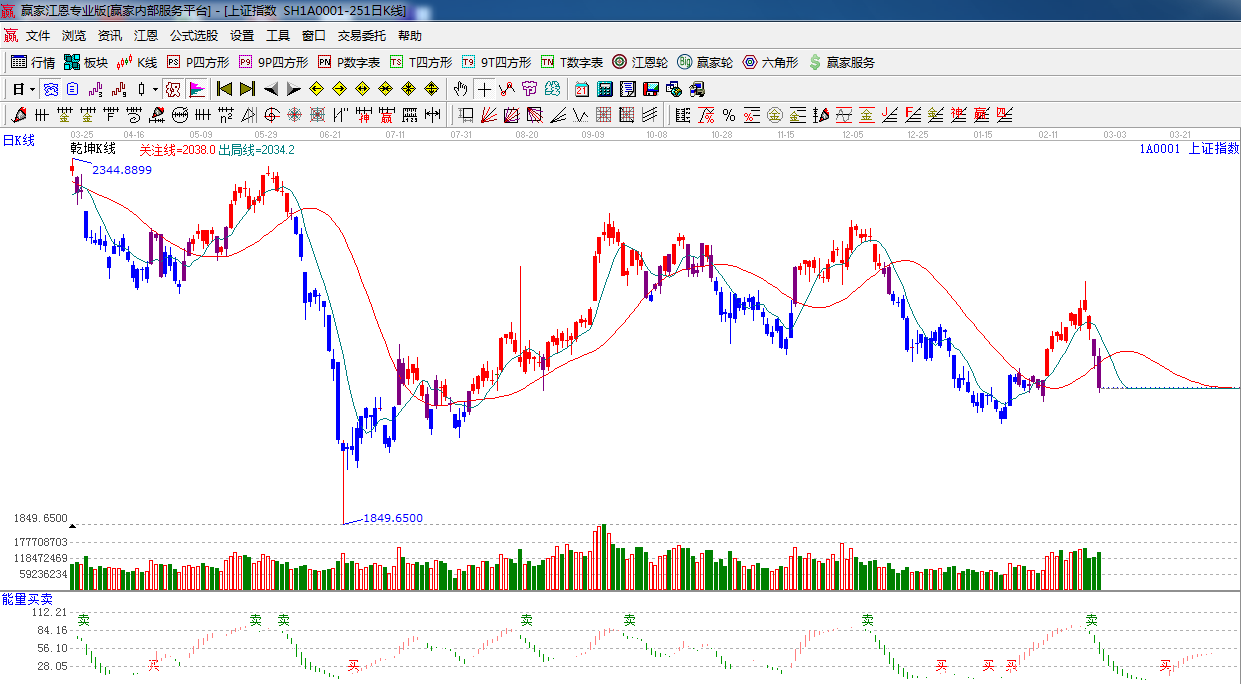Click the 1849.6500 low price label
The width and height of the screenshot is (1241, 684).
(x=392, y=518)
